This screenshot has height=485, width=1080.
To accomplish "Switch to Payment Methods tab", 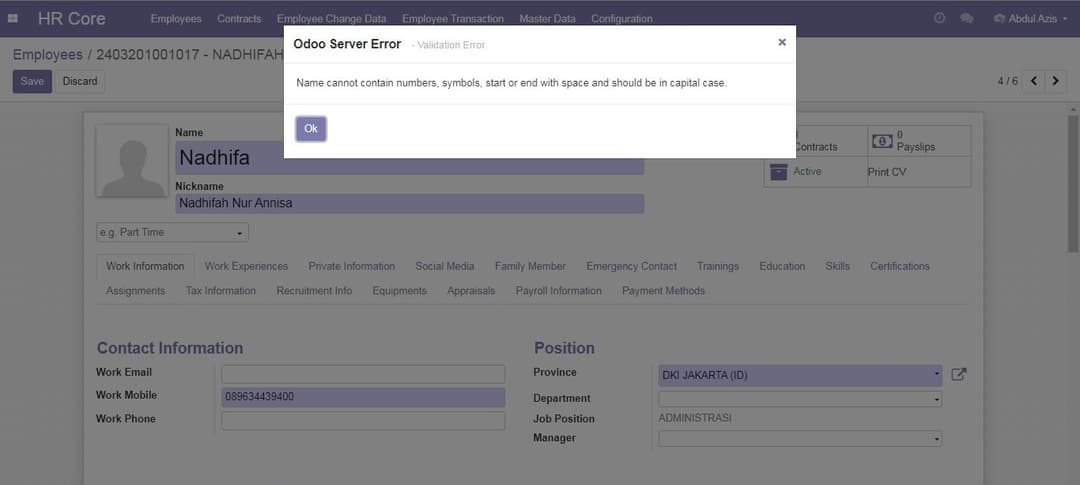I will tap(663, 291).
